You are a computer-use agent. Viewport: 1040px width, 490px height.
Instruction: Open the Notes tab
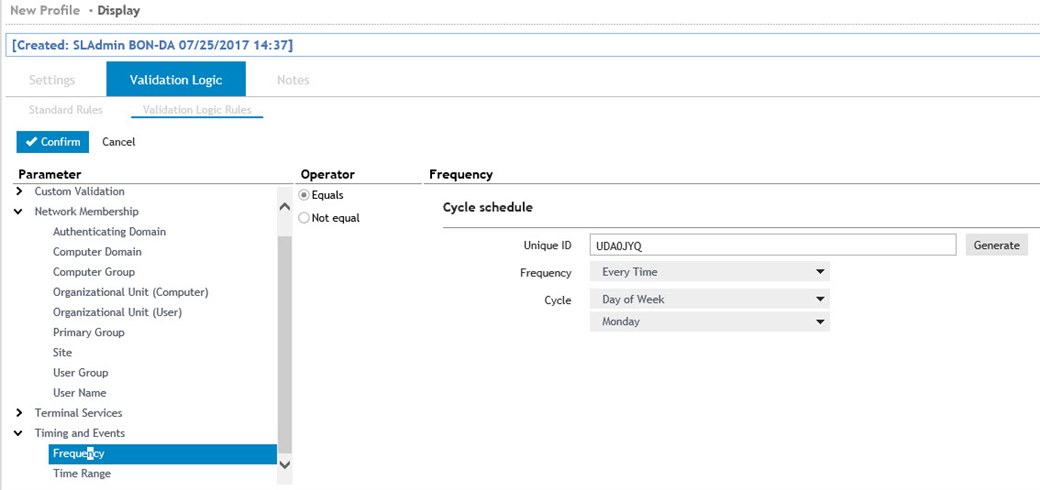coord(293,80)
